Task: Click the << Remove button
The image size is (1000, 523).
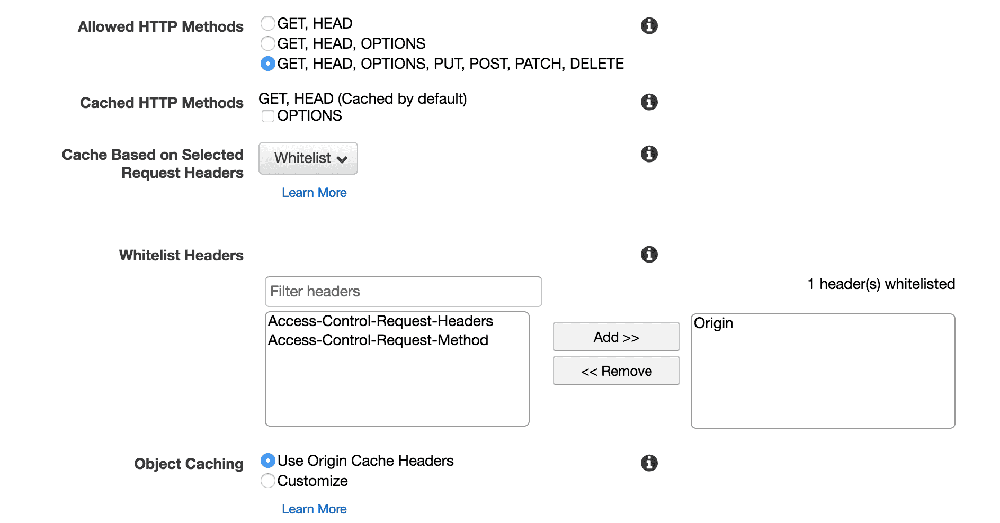Action: point(616,371)
